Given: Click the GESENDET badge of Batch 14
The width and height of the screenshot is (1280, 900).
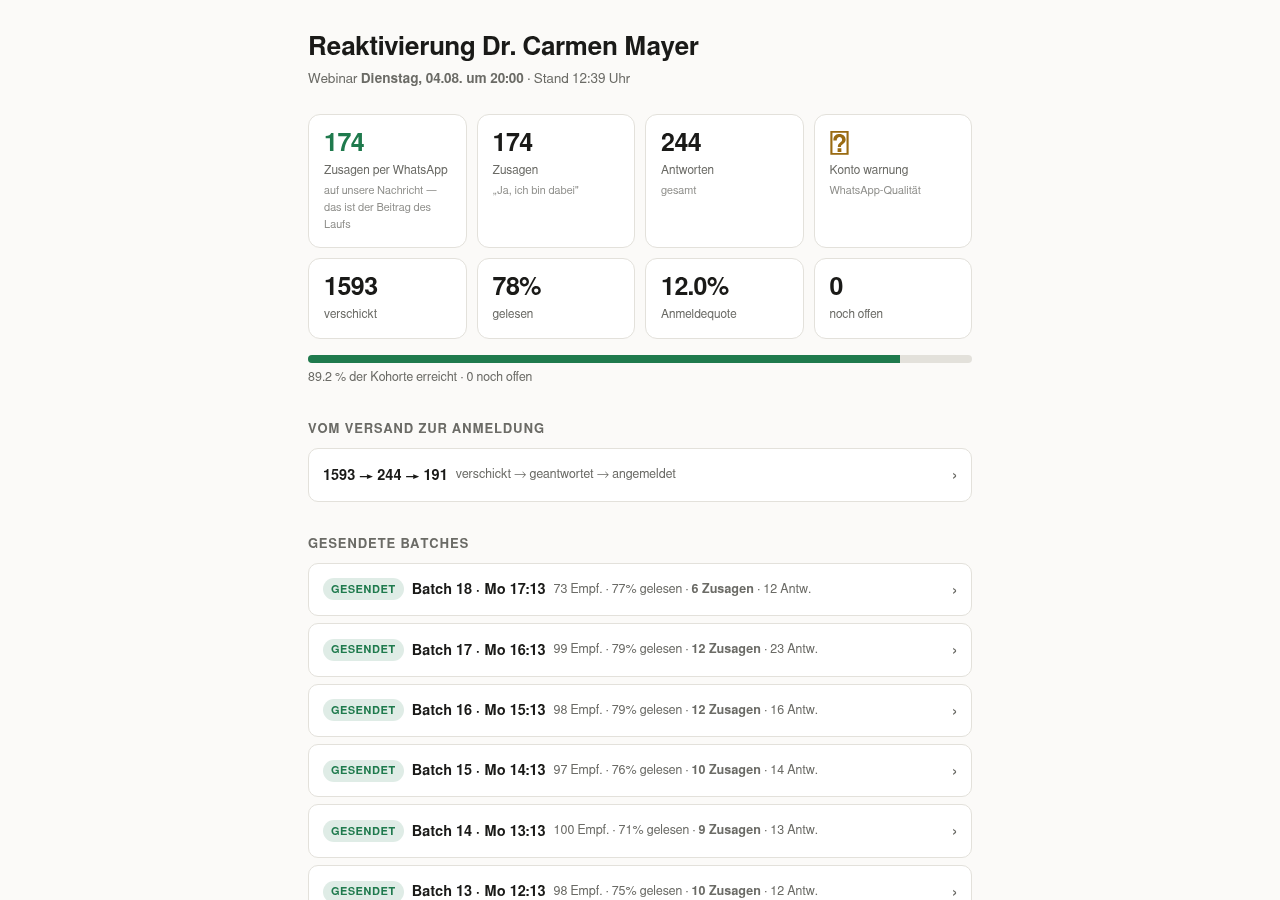Looking at the screenshot, I should pos(363,831).
